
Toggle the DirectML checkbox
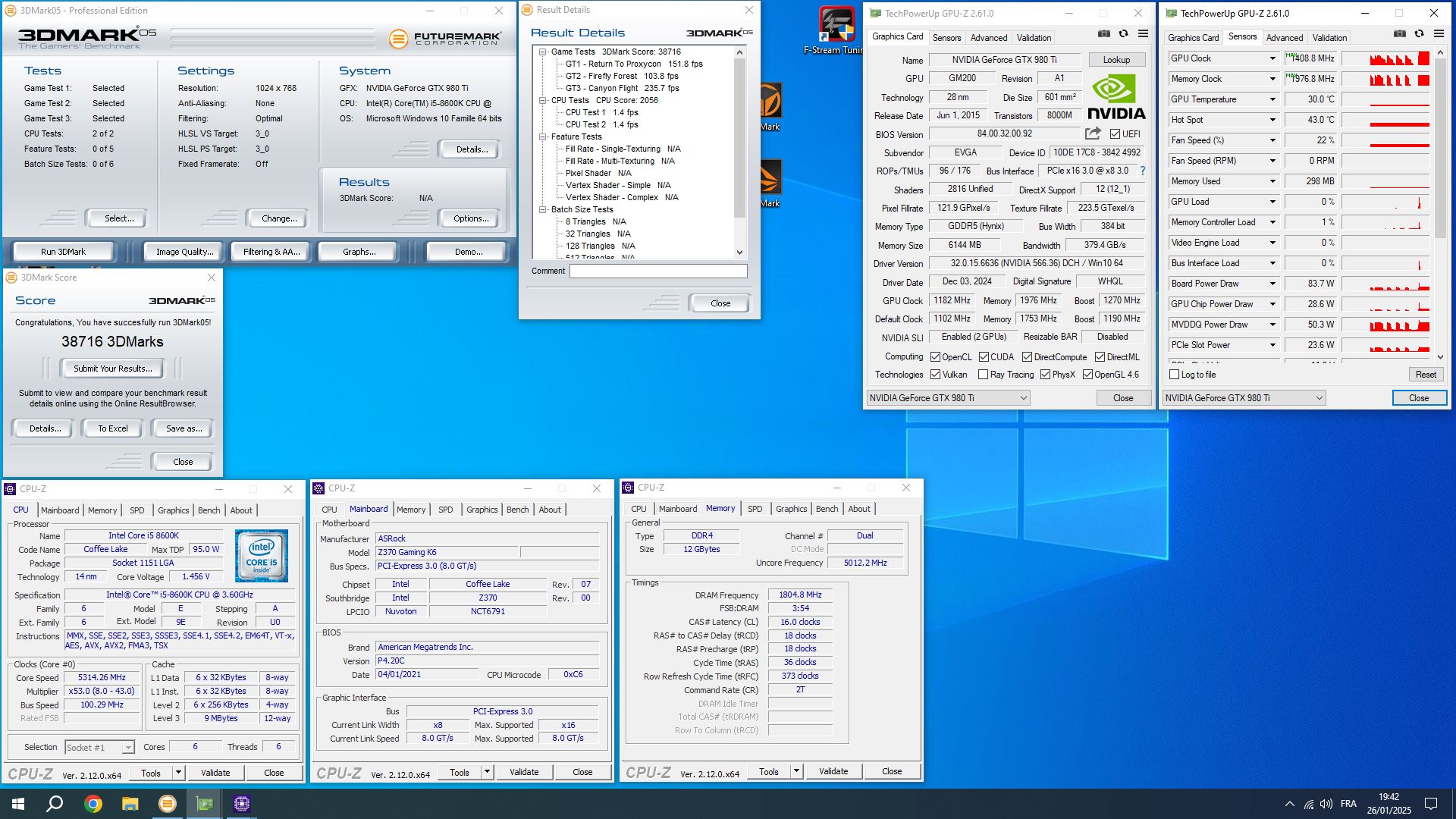pos(1100,357)
